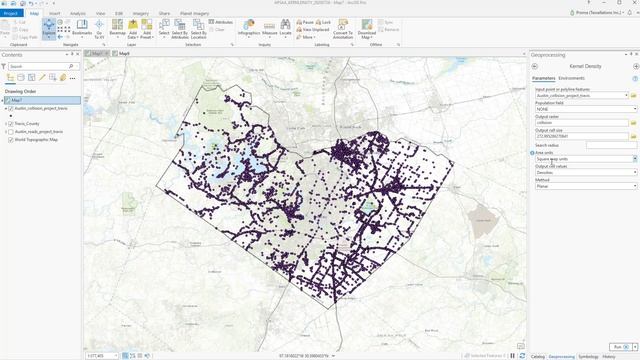Image resolution: width=640 pixels, height=360 pixels.
Task: Switch Contents to List By Data Source
Action: click(x=21, y=78)
